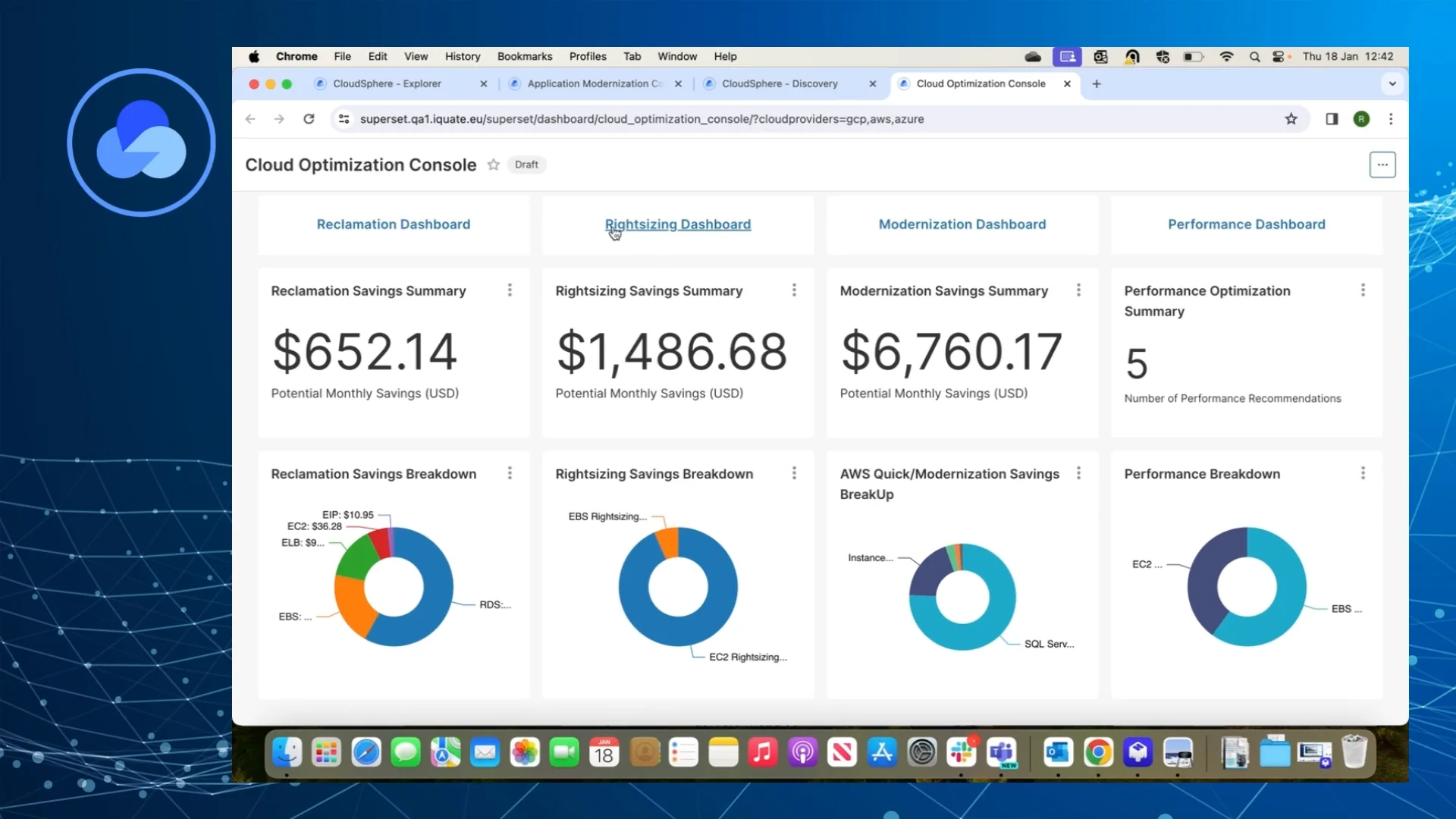Open AWS Quick/Modernization Savings BreakUp options menu
Viewport: 1456px width, 819px height.
coord(1078,473)
